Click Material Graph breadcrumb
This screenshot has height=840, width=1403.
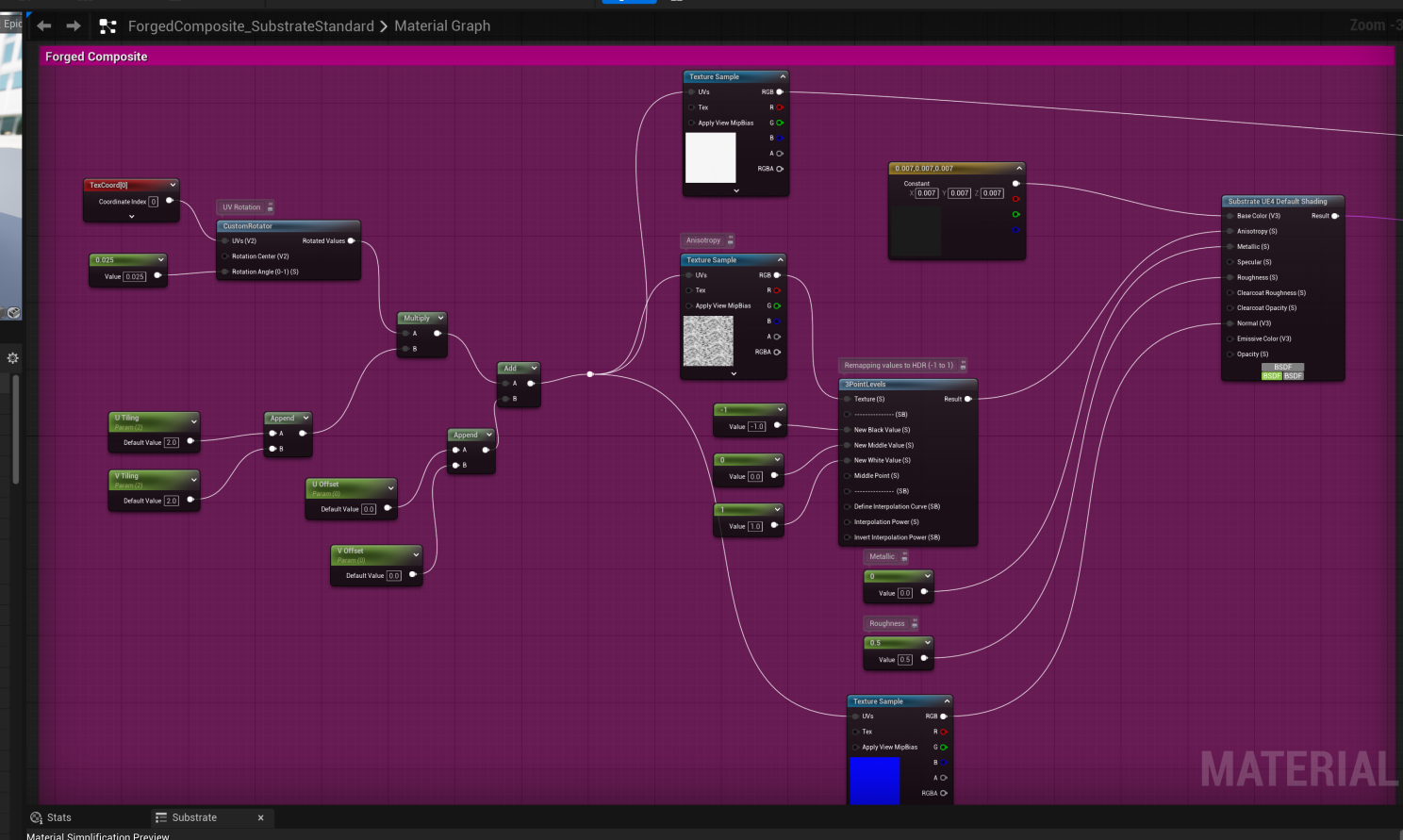coord(442,26)
